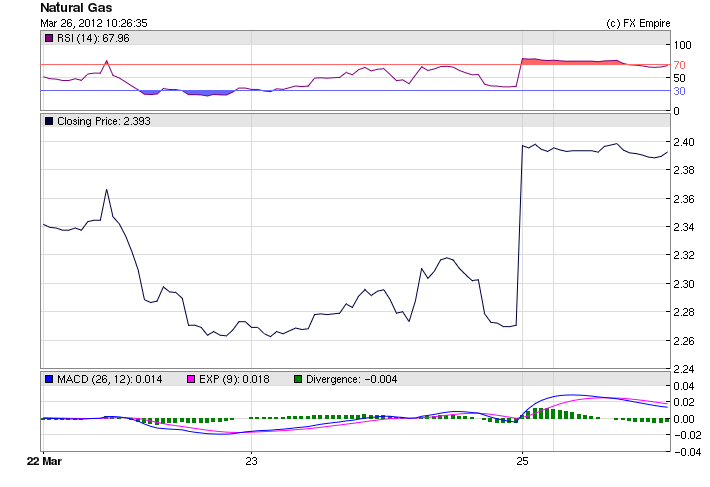The height and width of the screenshot is (487, 710).
Task: Click the '2.32' price axis value
Action: pos(684,255)
